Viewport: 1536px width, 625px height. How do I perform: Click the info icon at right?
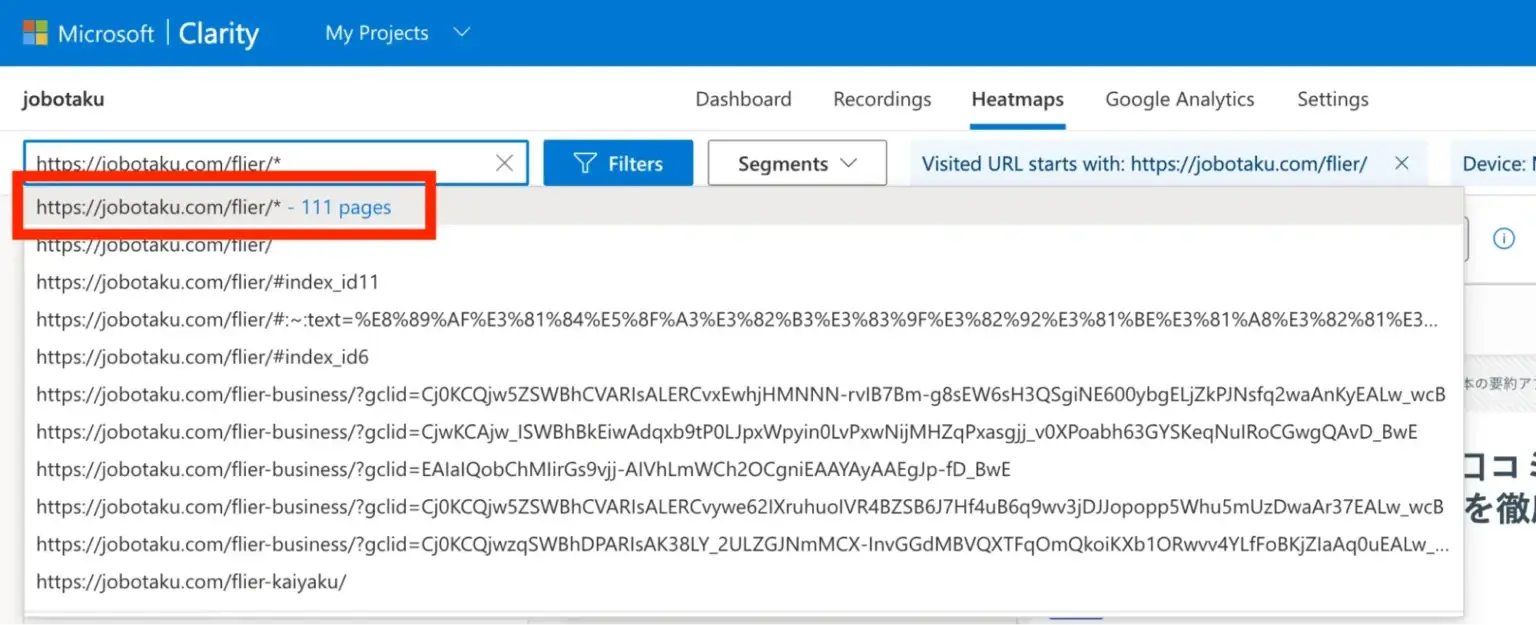point(1503,238)
